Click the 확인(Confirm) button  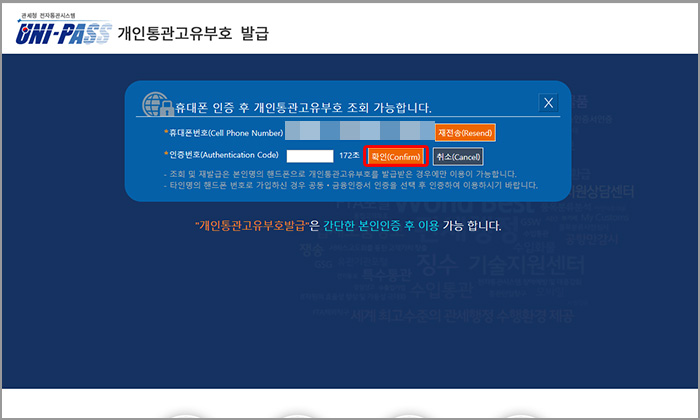[x=396, y=157]
